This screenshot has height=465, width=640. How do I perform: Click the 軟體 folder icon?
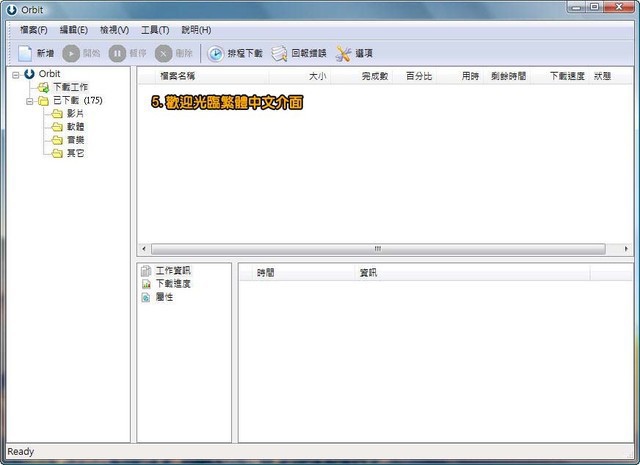point(57,127)
